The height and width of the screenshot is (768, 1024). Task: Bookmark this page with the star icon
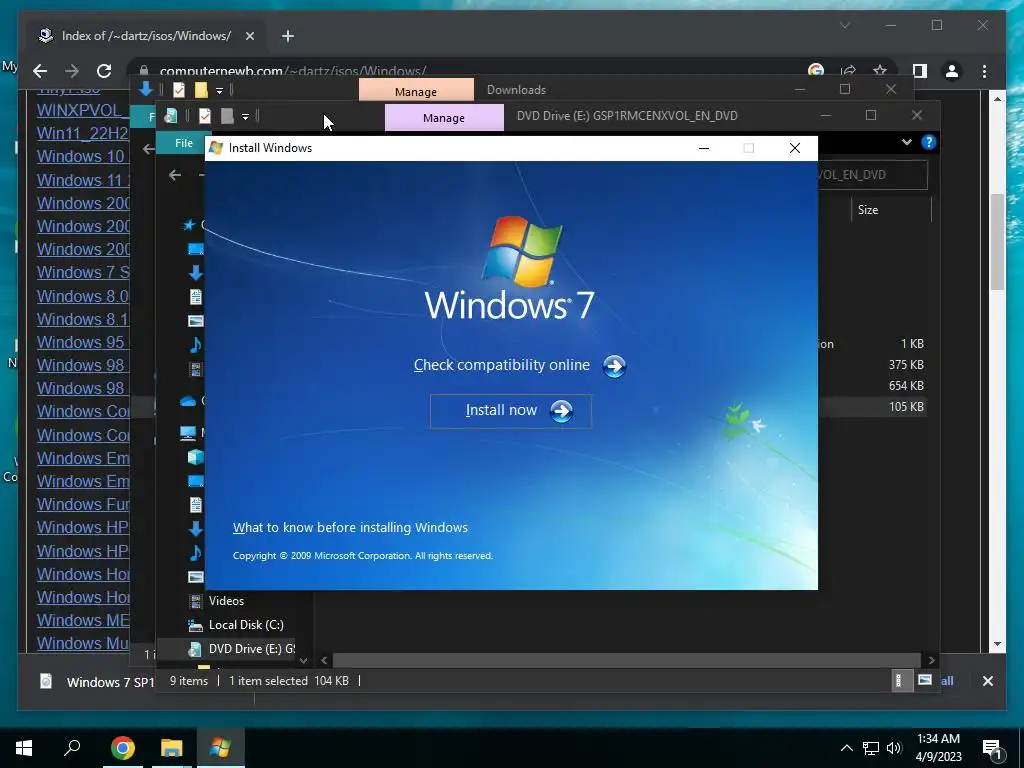(880, 71)
